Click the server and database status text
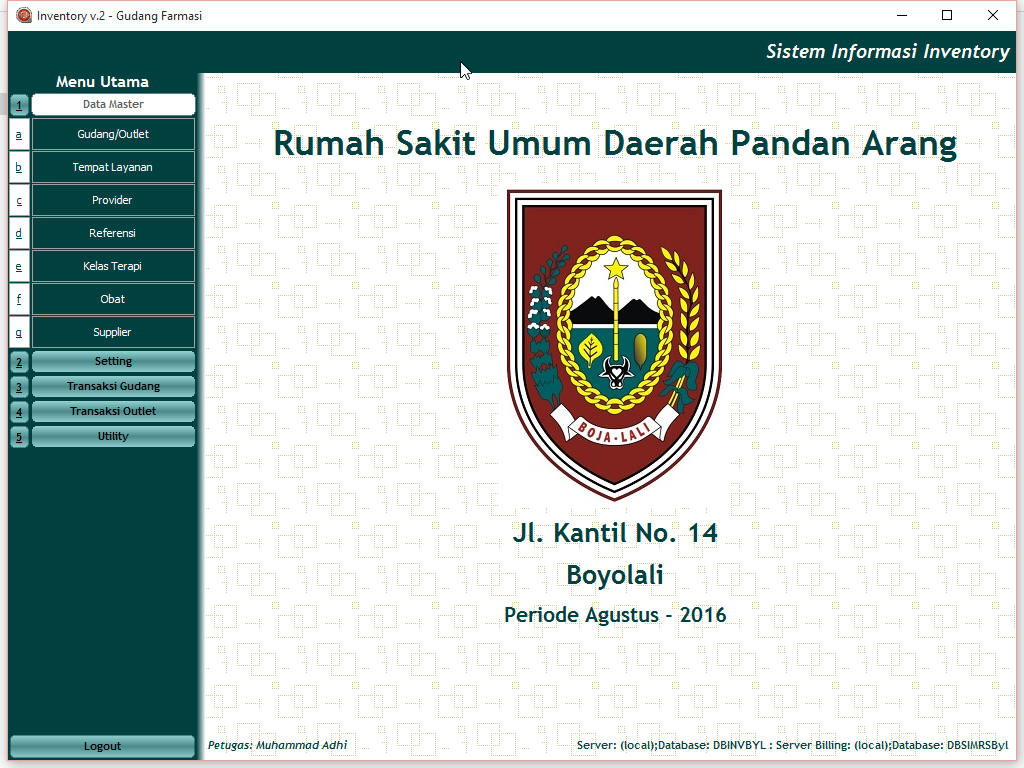The width and height of the screenshot is (1024, 768). point(792,745)
